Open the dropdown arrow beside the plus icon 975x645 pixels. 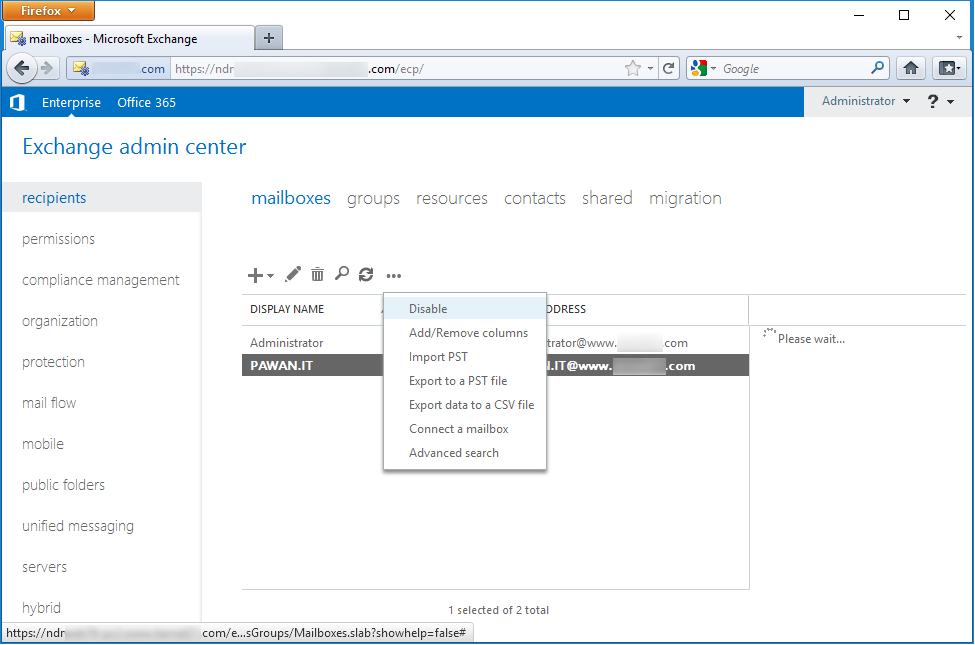coord(270,276)
